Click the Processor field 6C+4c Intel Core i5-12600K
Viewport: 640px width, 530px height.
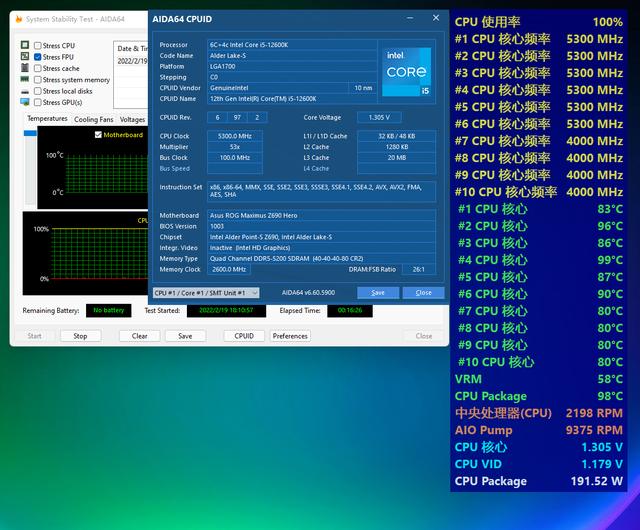[292, 45]
